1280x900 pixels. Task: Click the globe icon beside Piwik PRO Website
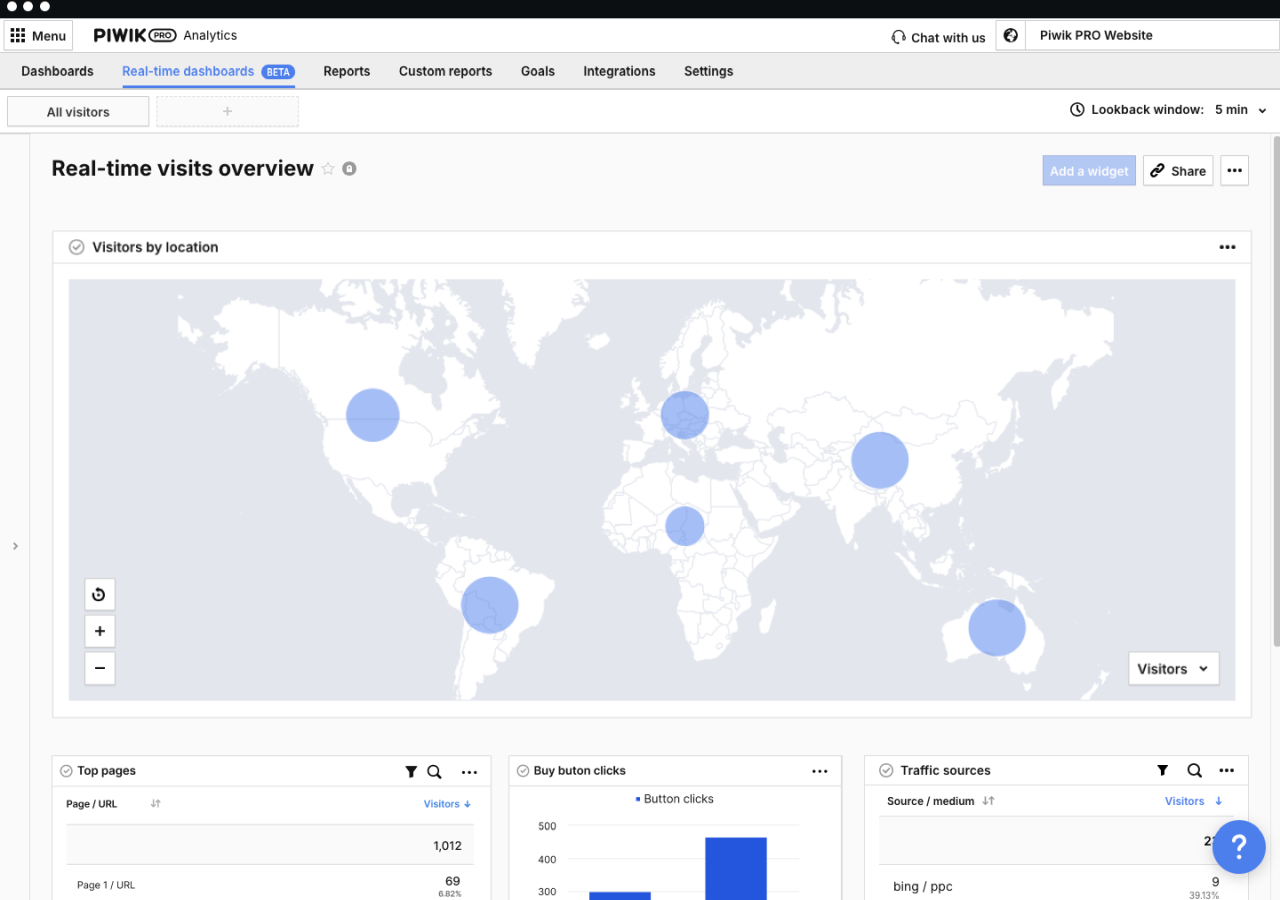[x=1011, y=35]
